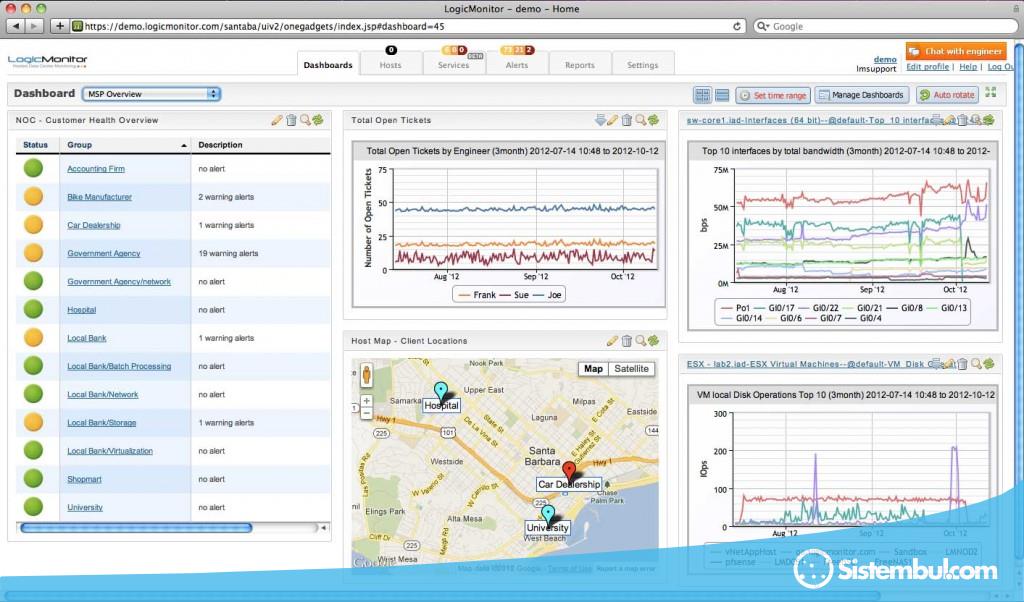
Task: Click the LogicMonitor logo
Action: (47, 61)
